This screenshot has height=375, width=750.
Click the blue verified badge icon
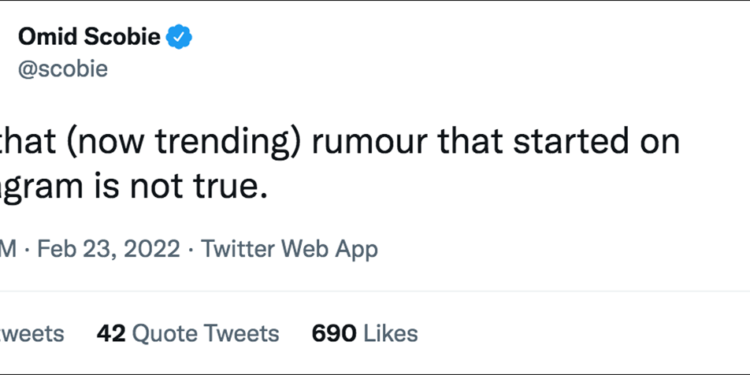[179, 37]
